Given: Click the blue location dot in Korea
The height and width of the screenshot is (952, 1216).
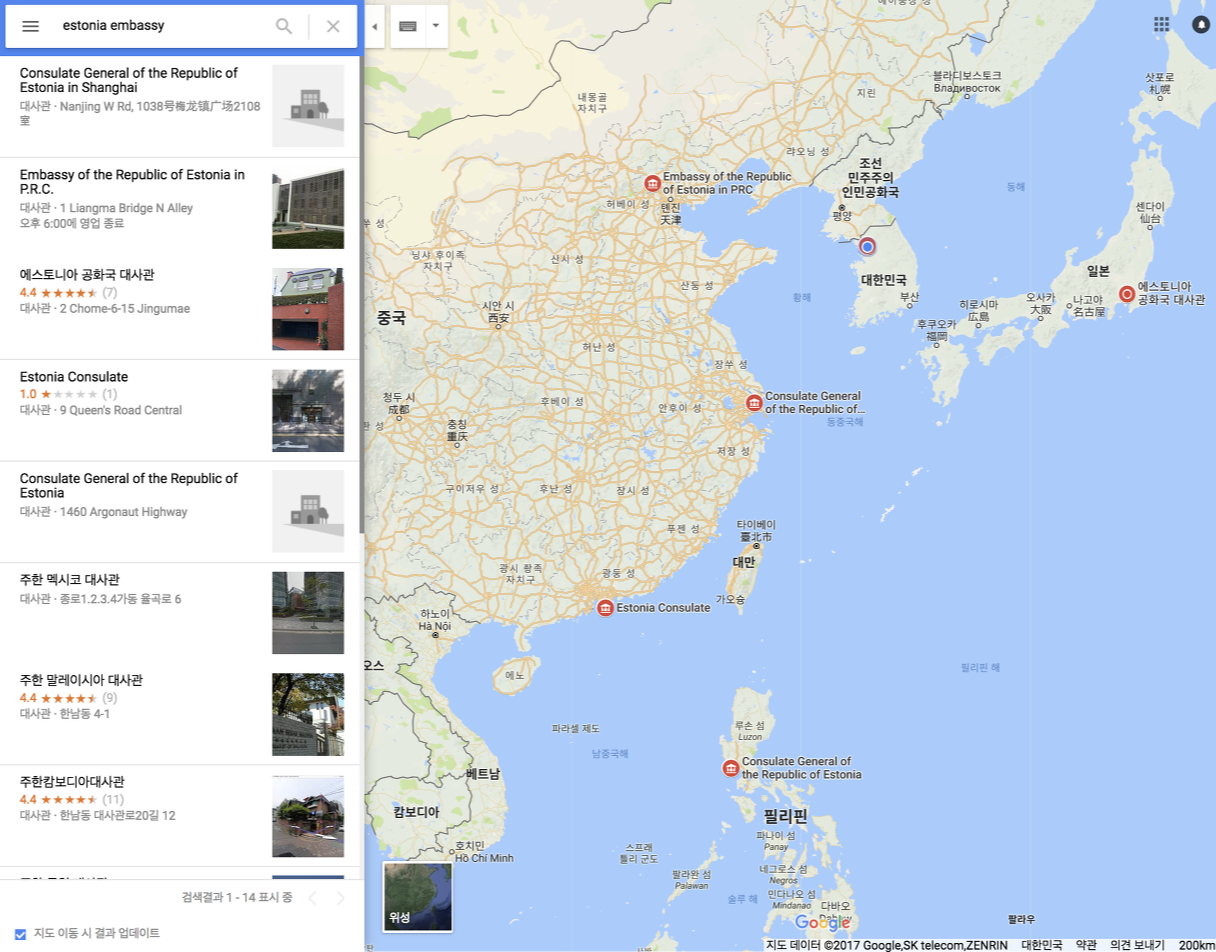Looking at the screenshot, I should coord(868,246).
